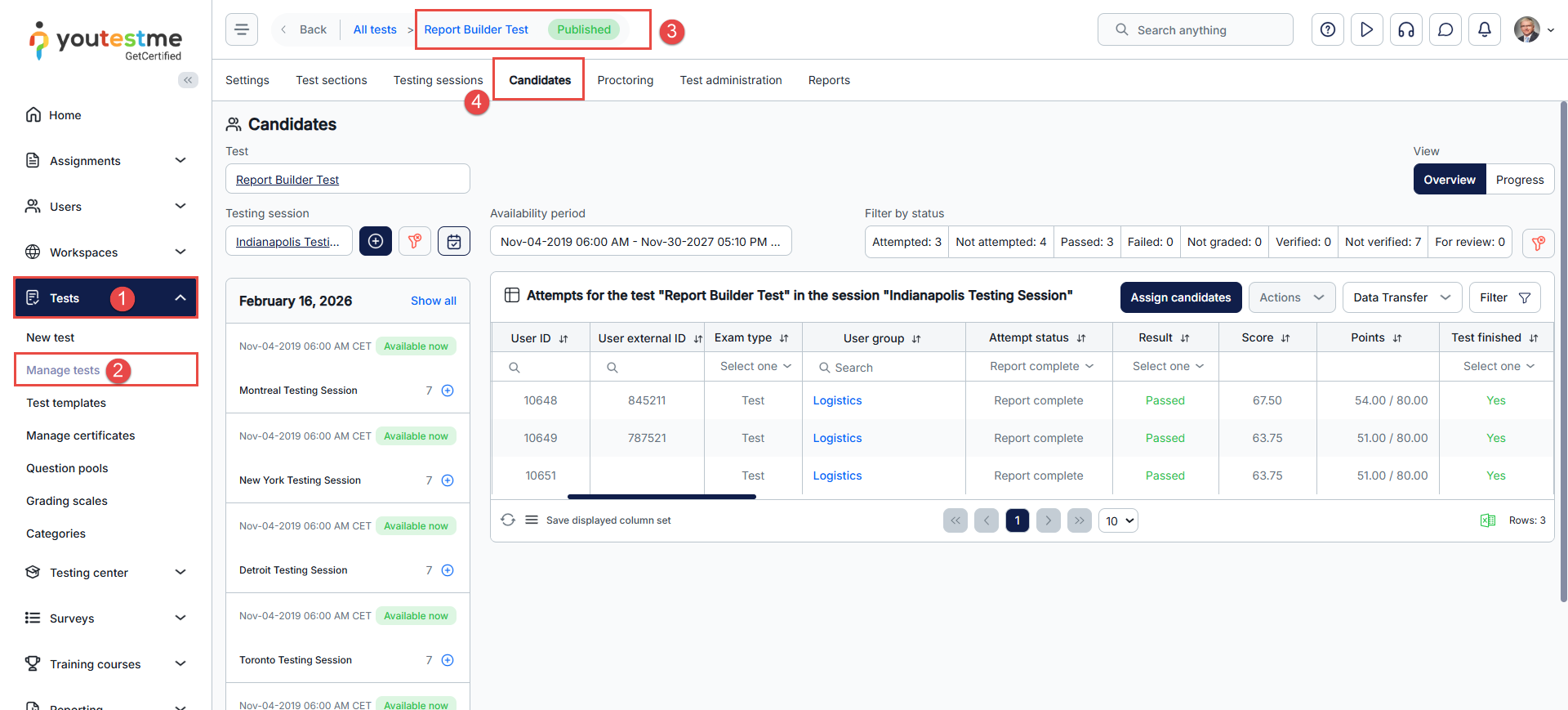Open the Reports tab
Viewport: 1568px width, 710px height.
coord(828,80)
